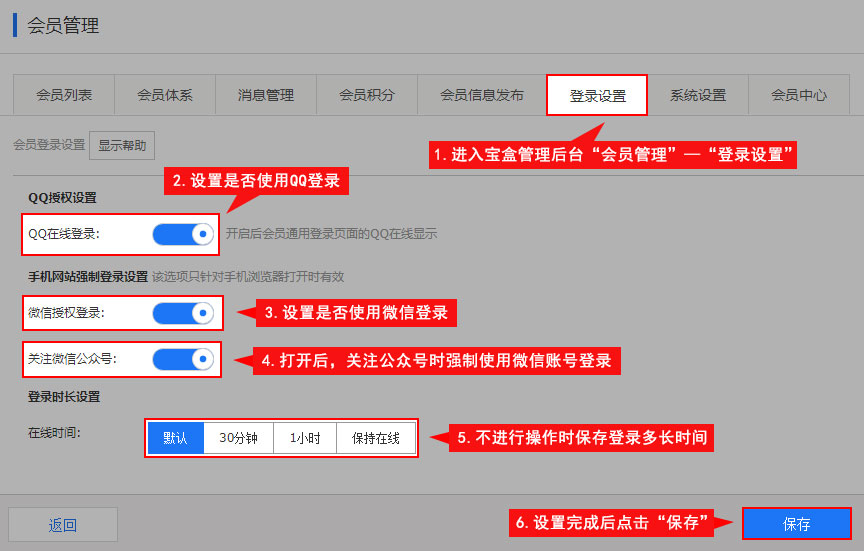Screen dimensions: 864x551
Task: Select the 登录设置 tab
Action: click(597, 95)
